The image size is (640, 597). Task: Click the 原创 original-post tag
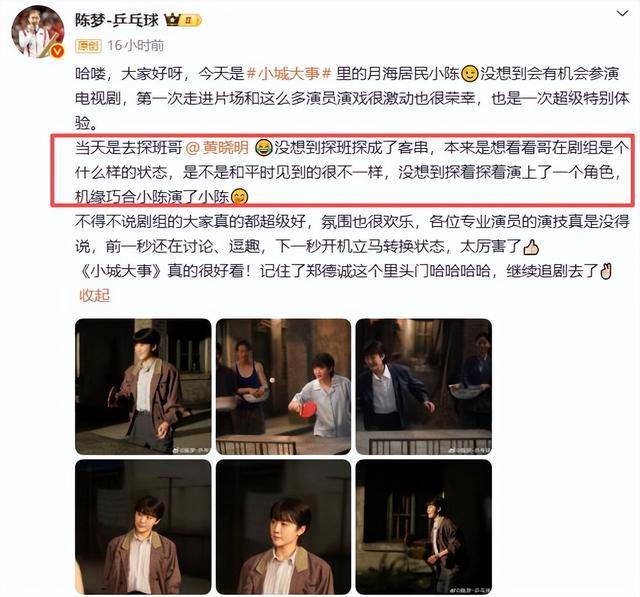[x=88, y=46]
